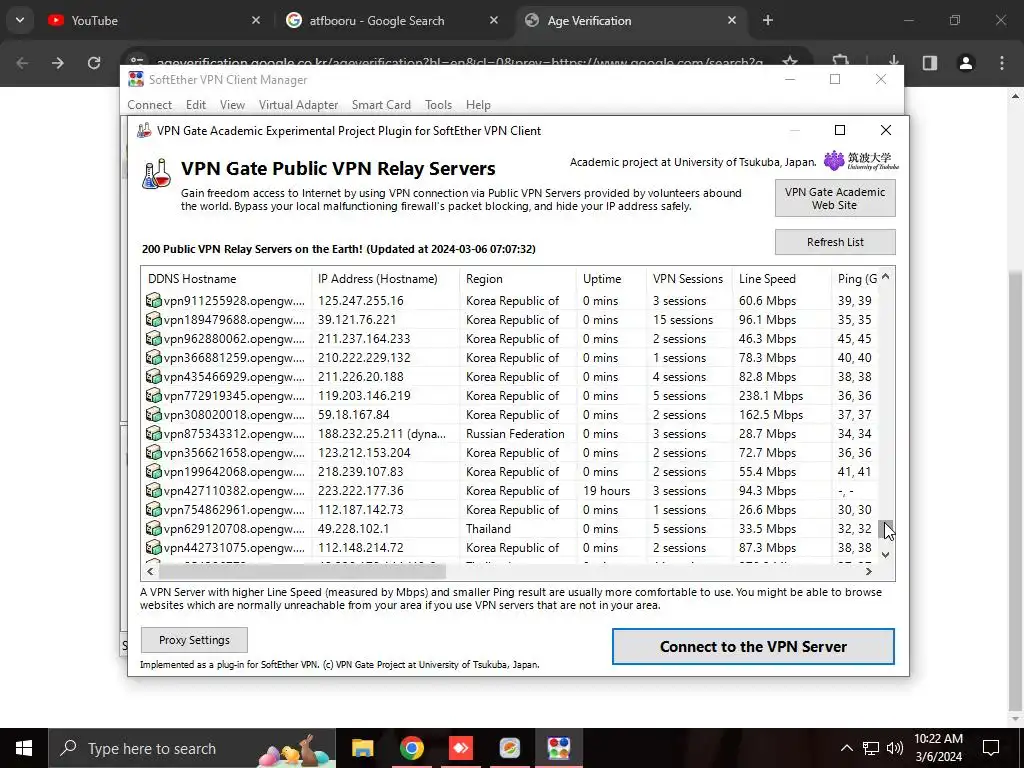
Task: Switch to atfbooru Google Search tab
Action: tap(392, 20)
